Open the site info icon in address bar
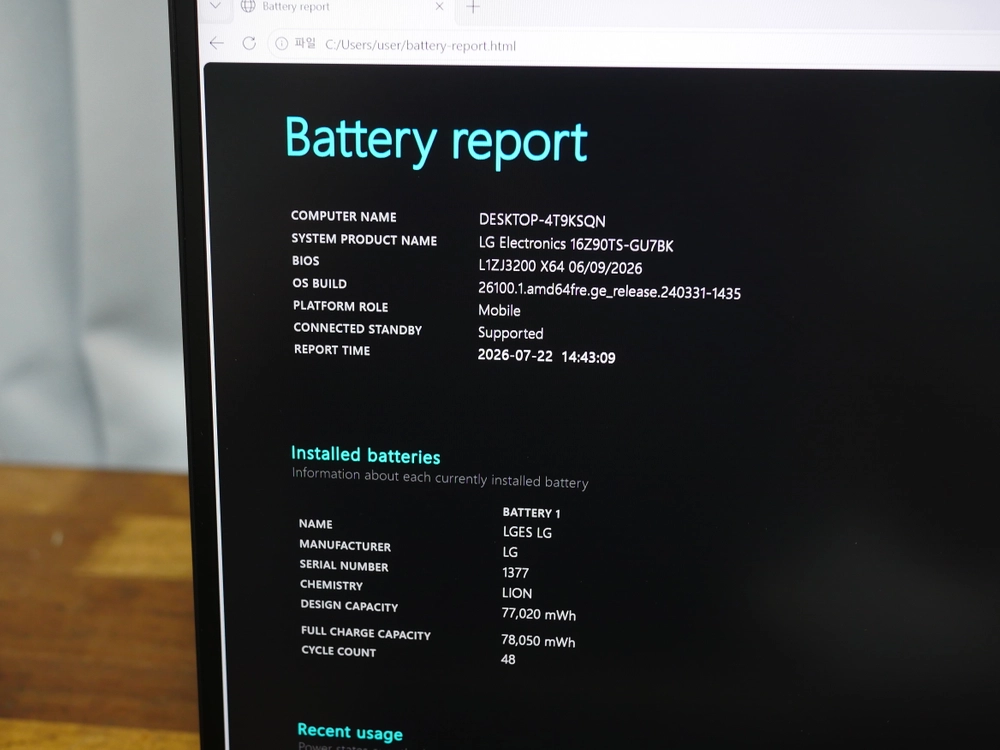The height and width of the screenshot is (750, 1000). click(x=281, y=43)
